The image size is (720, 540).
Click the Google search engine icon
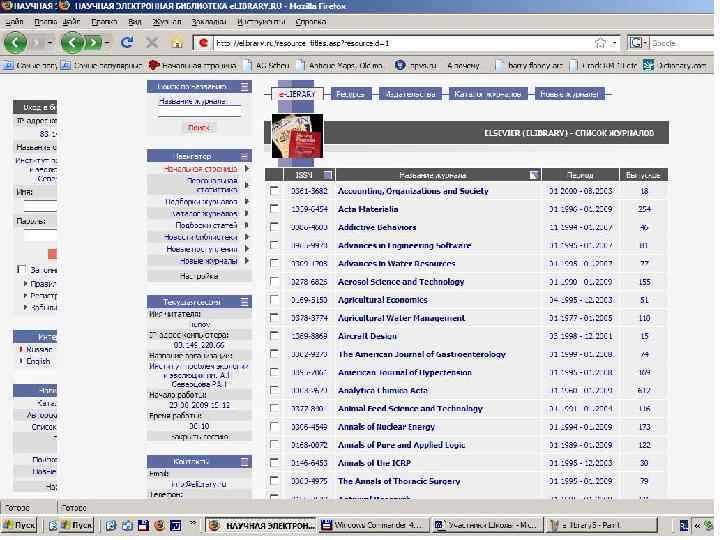[x=636, y=43]
